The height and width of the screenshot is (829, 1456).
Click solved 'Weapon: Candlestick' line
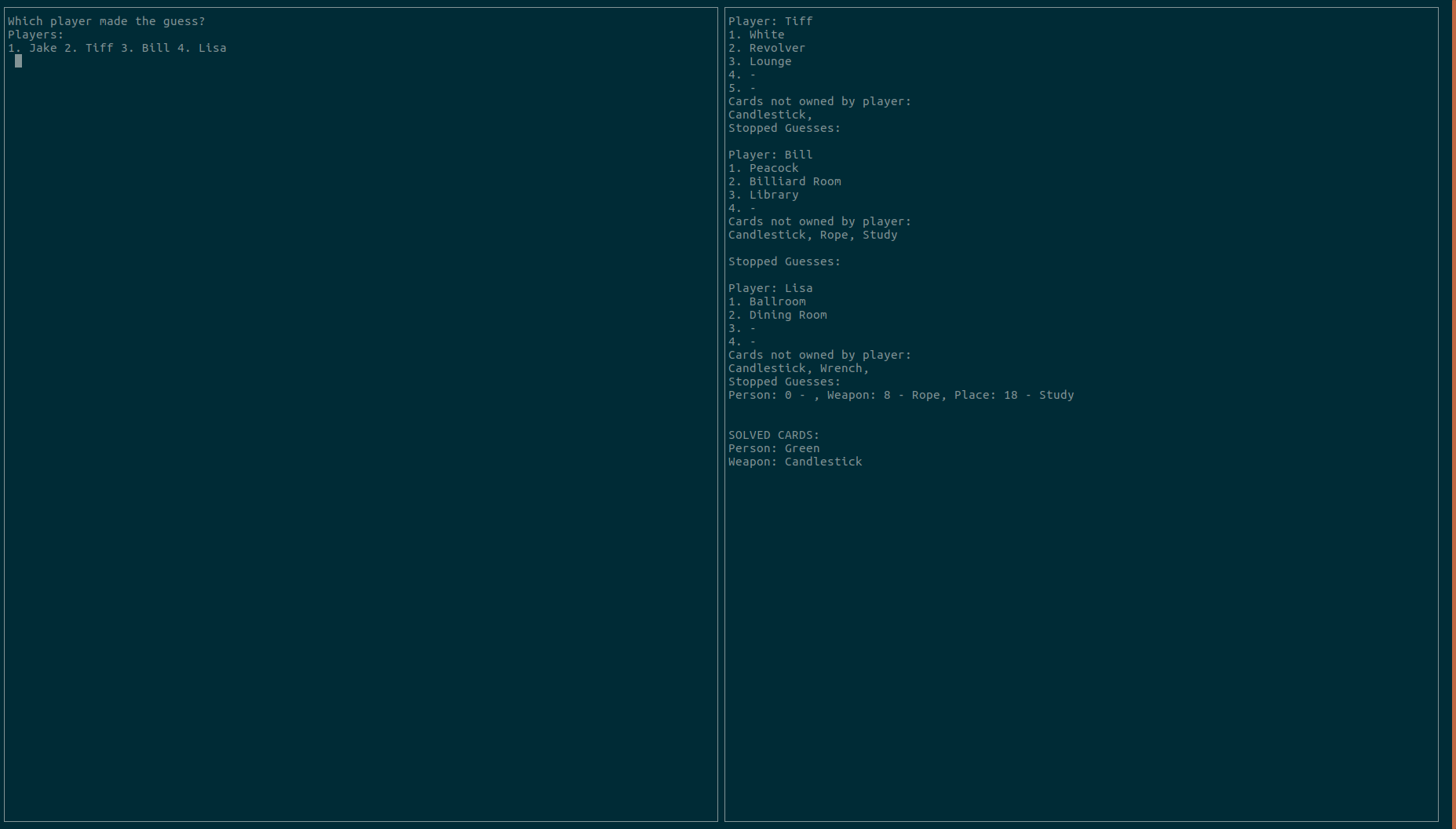click(795, 462)
